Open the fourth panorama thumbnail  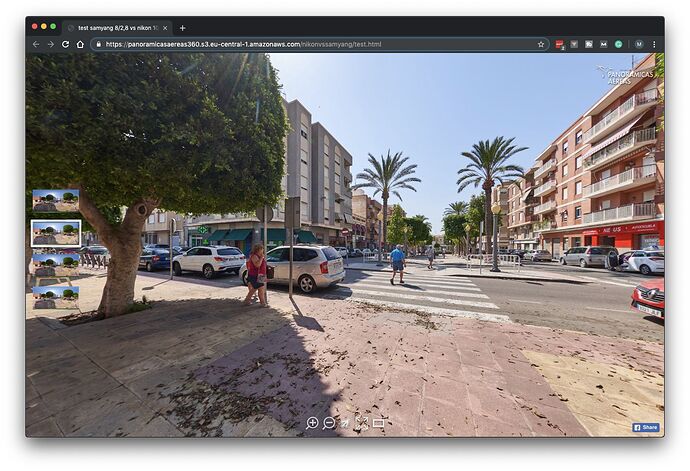click(56, 298)
